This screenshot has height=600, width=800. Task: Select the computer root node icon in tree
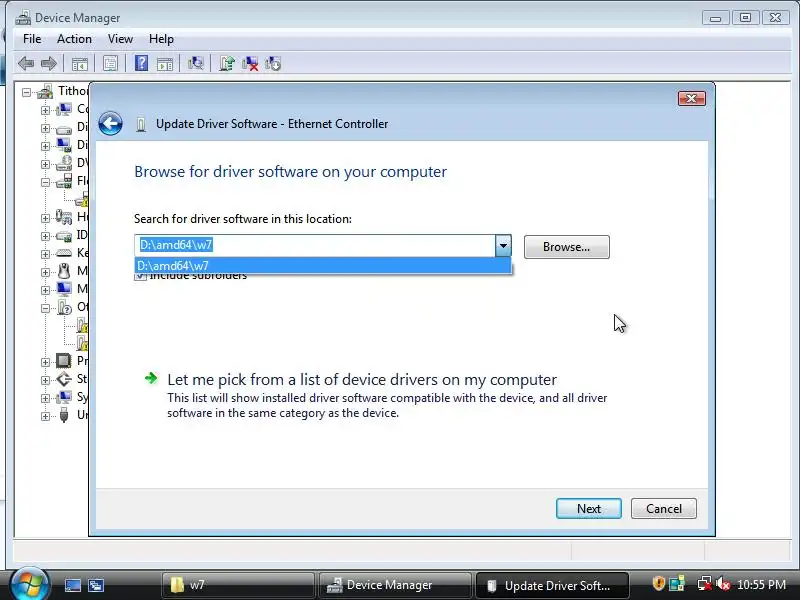(x=45, y=92)
